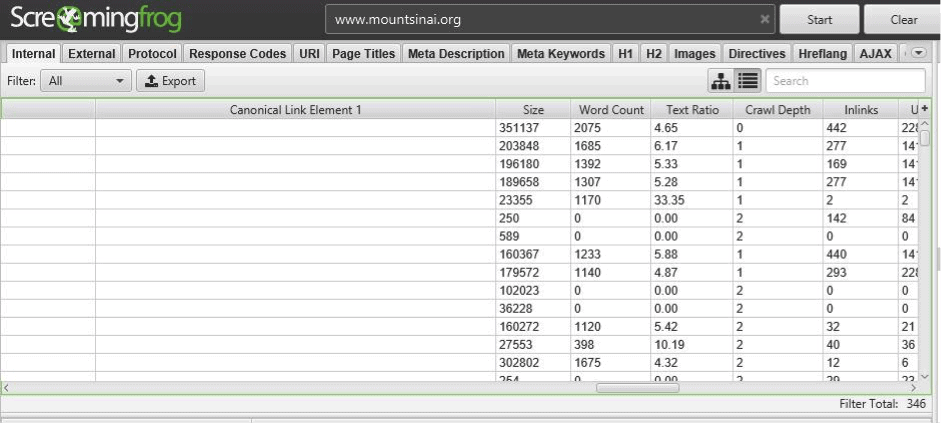Switch to the External tab
The width and height of the screenshot is (941, 423).
tap(91, 54)
